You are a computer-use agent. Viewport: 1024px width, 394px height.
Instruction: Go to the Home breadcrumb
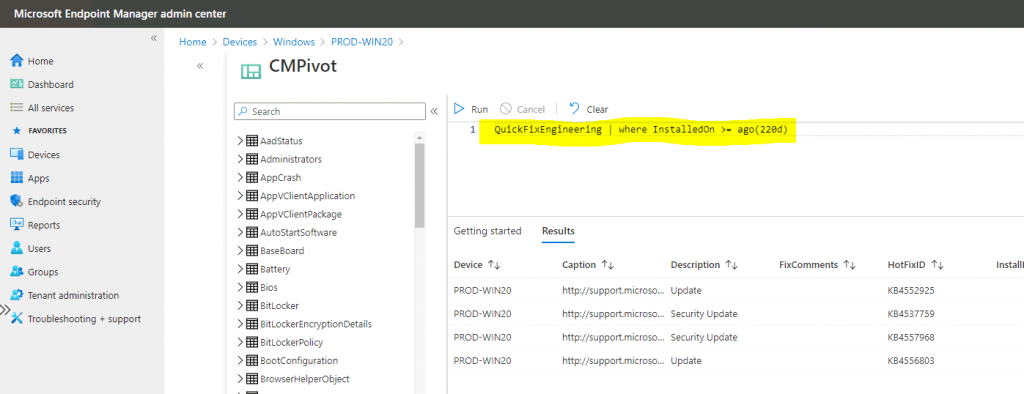(x=193, y=42)
